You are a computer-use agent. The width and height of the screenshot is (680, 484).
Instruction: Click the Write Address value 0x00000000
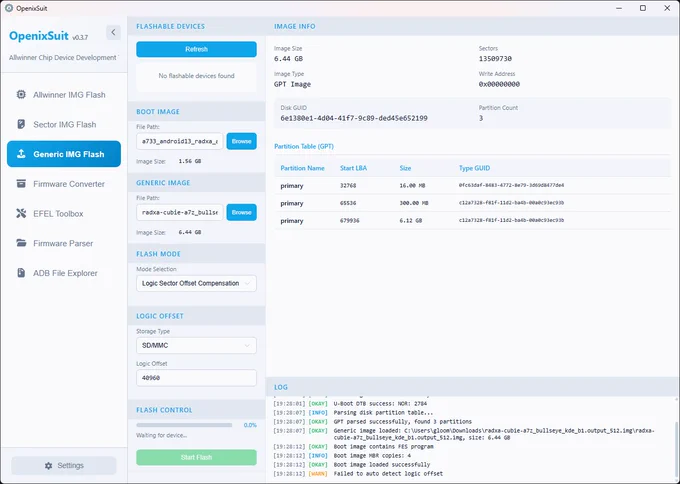(499, 84)
